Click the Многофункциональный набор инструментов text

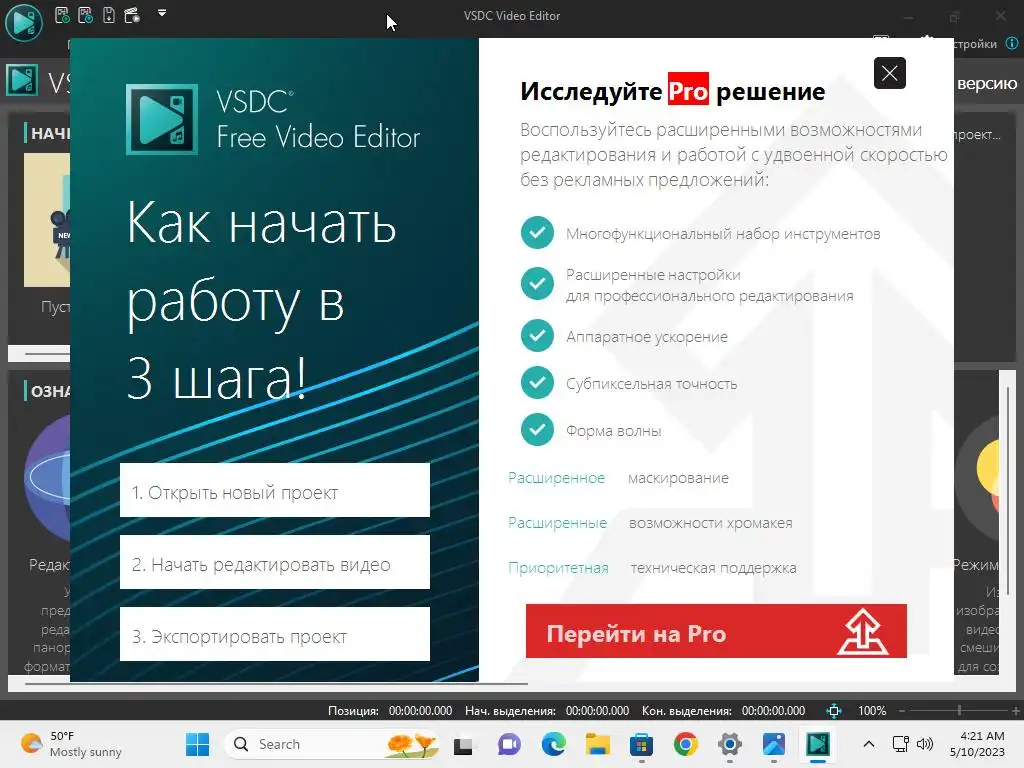tap(723, 234)
